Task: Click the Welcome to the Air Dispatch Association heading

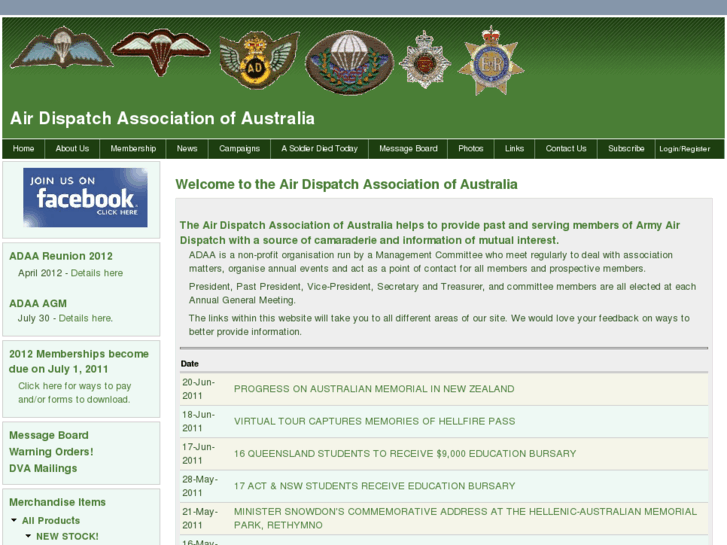Action: pyautogui.click(x=346, y=184)
